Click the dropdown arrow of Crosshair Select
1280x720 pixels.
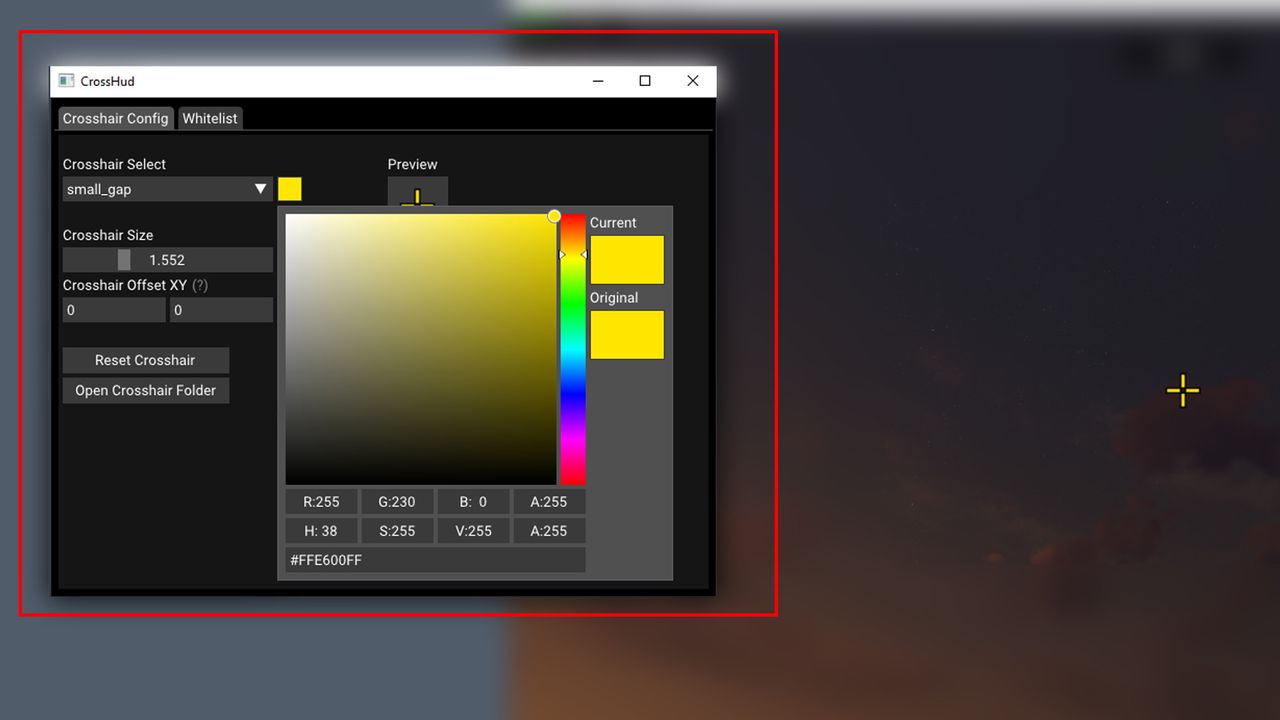pos(261,189)
